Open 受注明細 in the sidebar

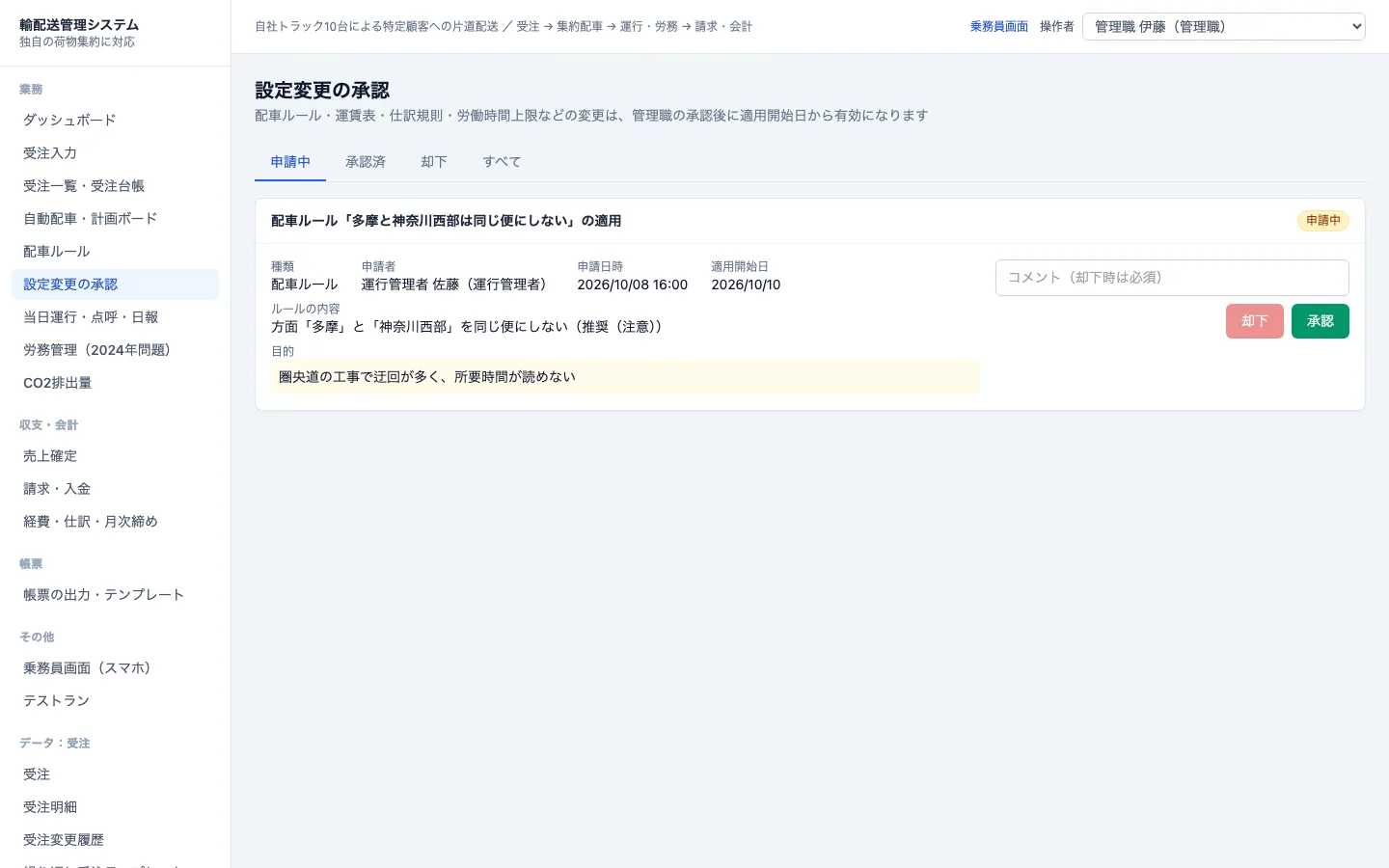click(116, 807)
